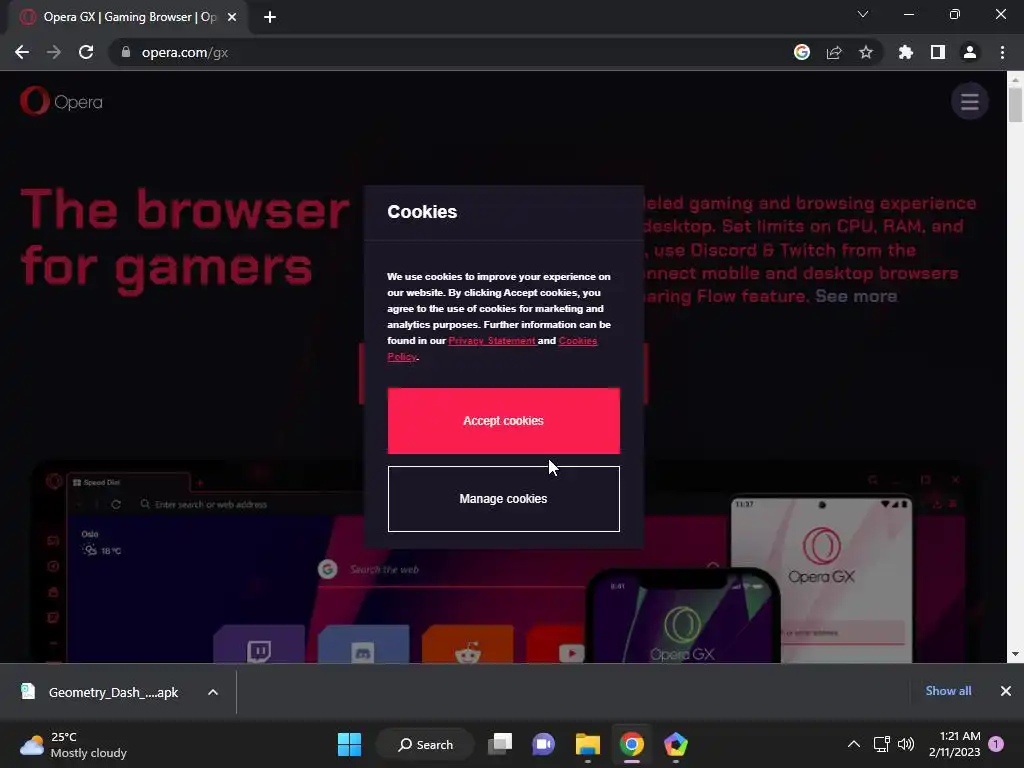
Task: Open the tab search dropdown
Action: pyautogui.click(x=863, y=14)
